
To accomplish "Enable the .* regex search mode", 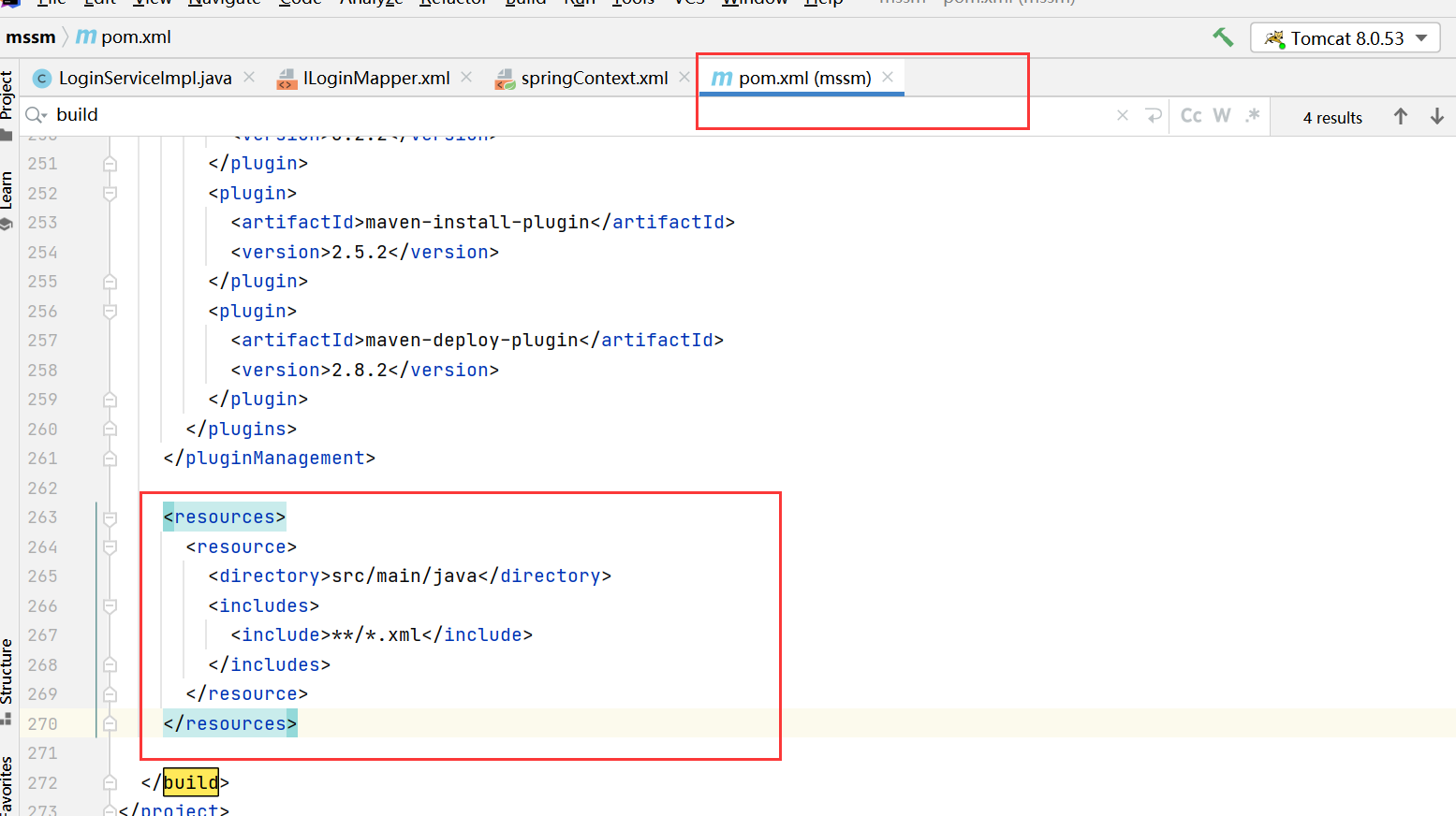I will pyautogui.click(x=1253, y=115).
